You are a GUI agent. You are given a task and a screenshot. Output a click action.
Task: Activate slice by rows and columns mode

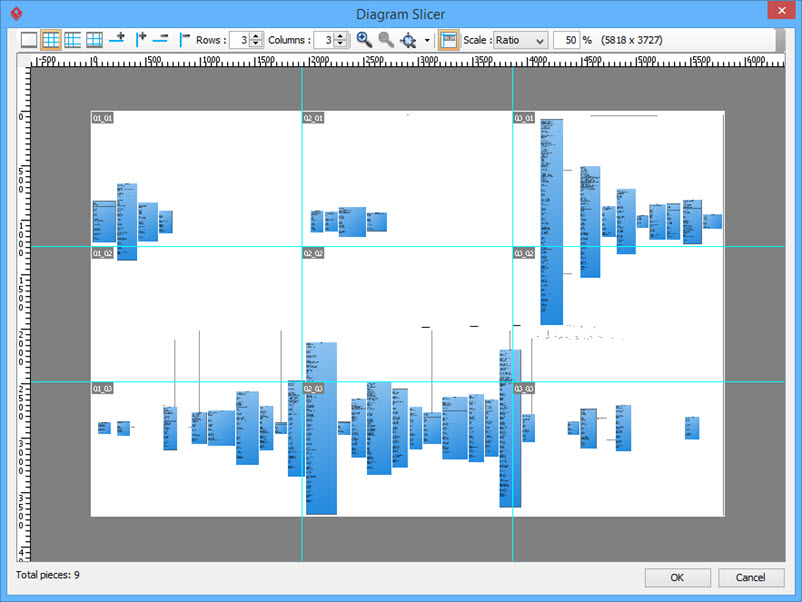(x=50, y=40)
